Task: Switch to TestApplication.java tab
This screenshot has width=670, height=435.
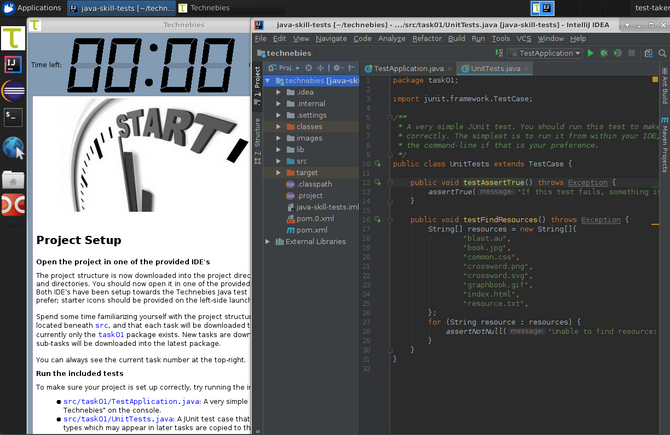Action: (x=408, y=68)
